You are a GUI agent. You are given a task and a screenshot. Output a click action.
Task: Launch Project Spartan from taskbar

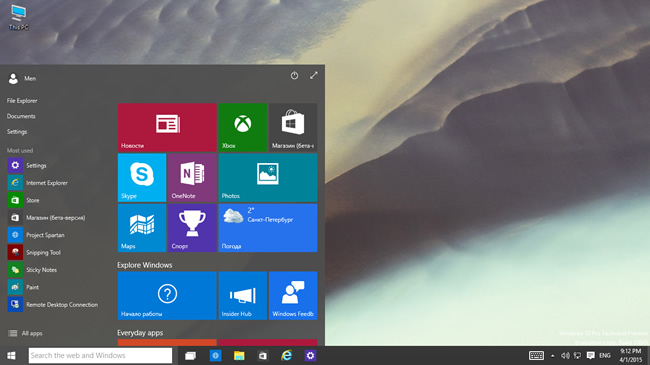(216, 356)
